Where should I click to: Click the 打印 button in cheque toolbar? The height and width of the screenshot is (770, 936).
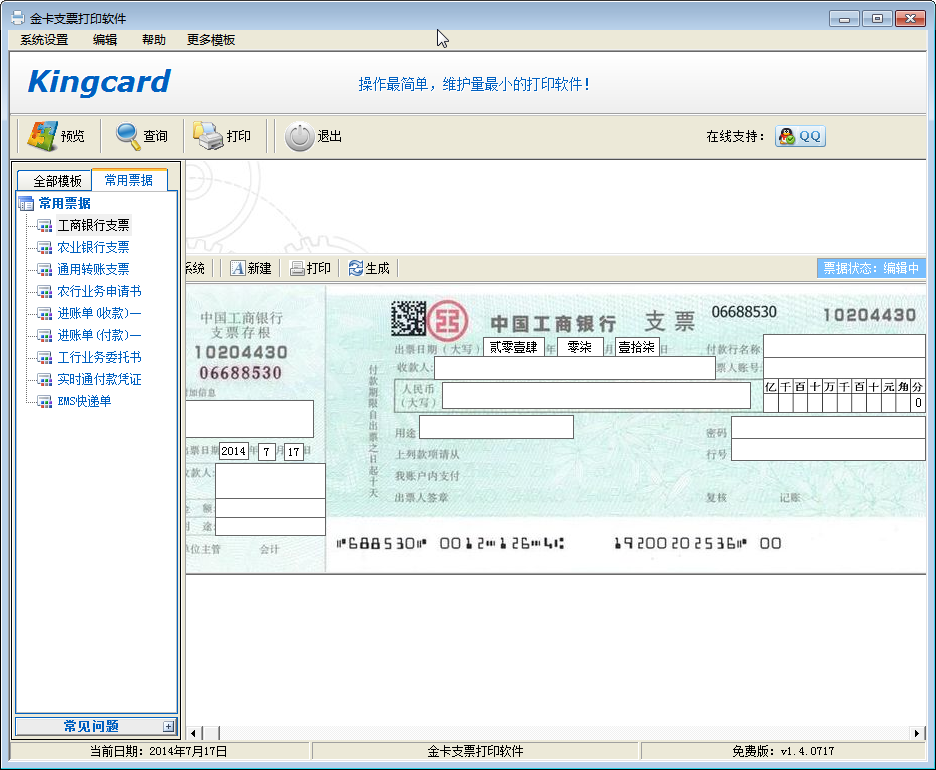pyautogui.click(x=310, y=269)
